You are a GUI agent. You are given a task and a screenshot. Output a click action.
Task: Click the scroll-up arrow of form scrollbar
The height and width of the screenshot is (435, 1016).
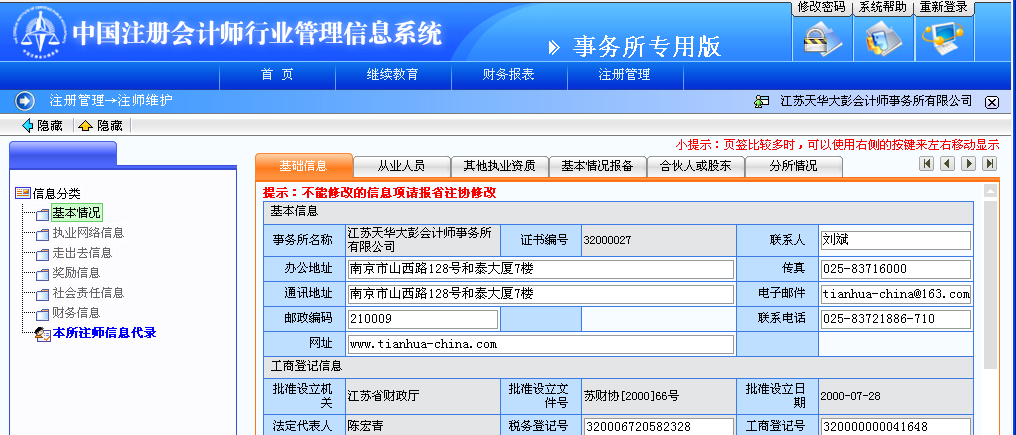989,191
